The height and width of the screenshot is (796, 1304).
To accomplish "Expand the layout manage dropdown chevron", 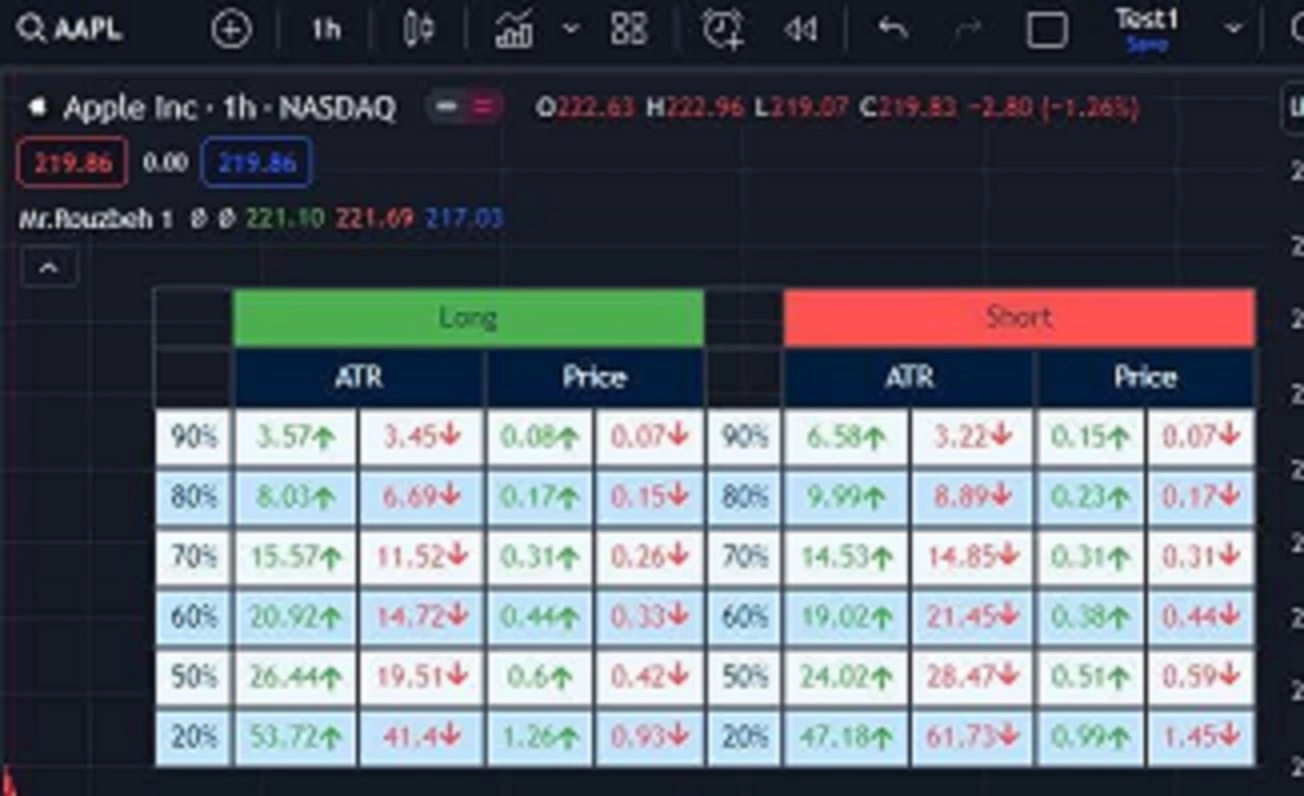I will (1234, 29).
